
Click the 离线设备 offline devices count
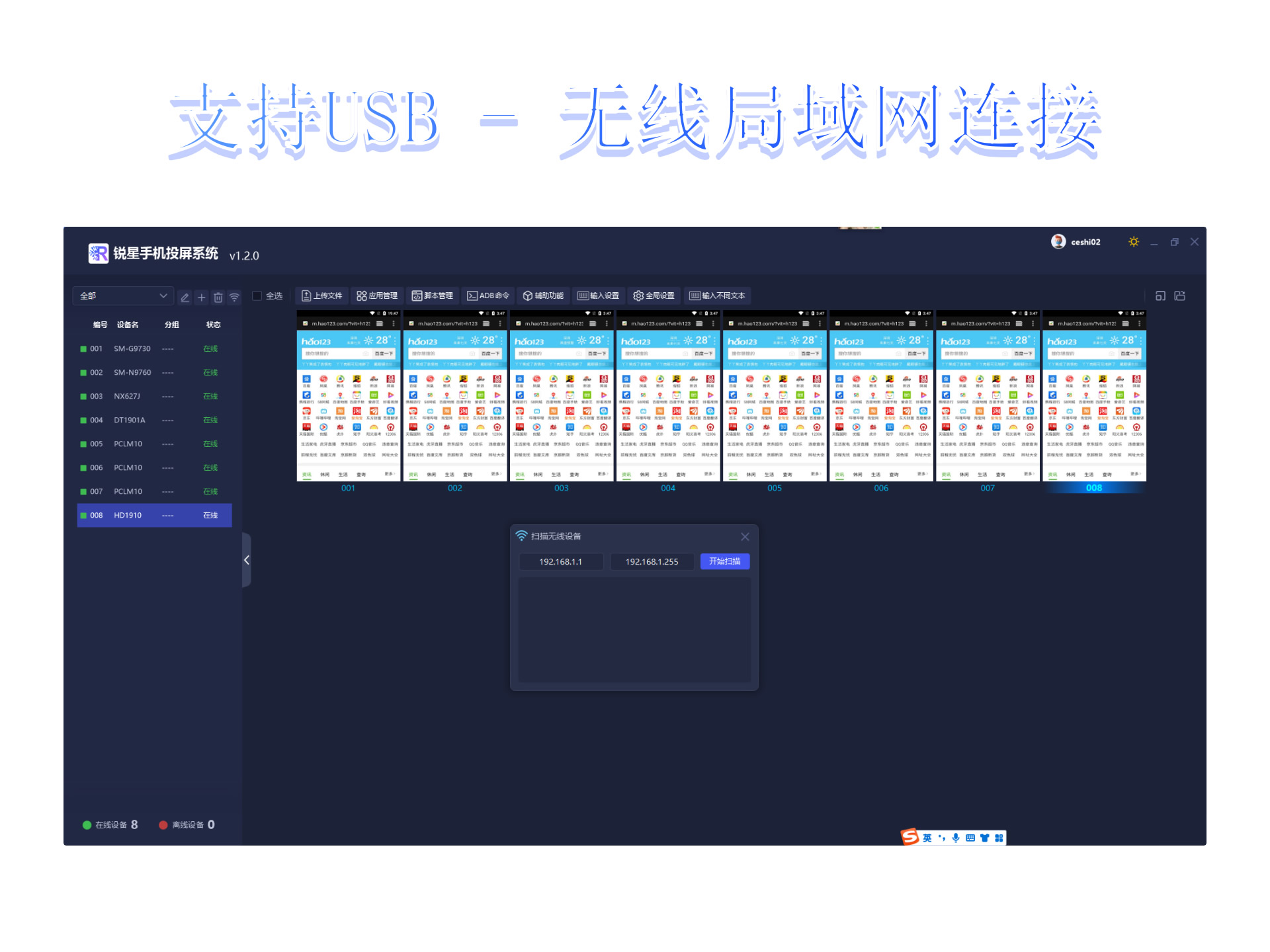pos(187,824)
